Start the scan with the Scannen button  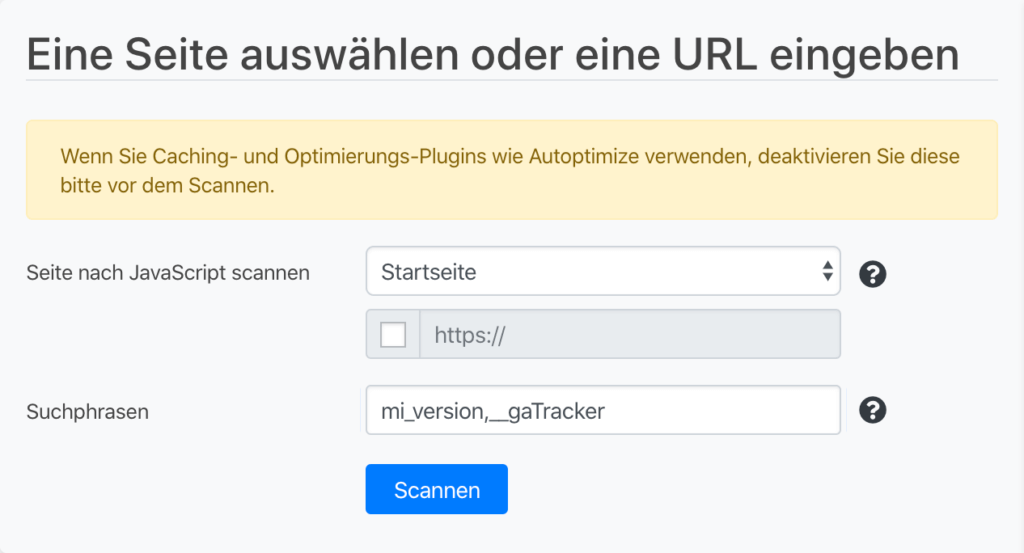[x=437, y=489]
